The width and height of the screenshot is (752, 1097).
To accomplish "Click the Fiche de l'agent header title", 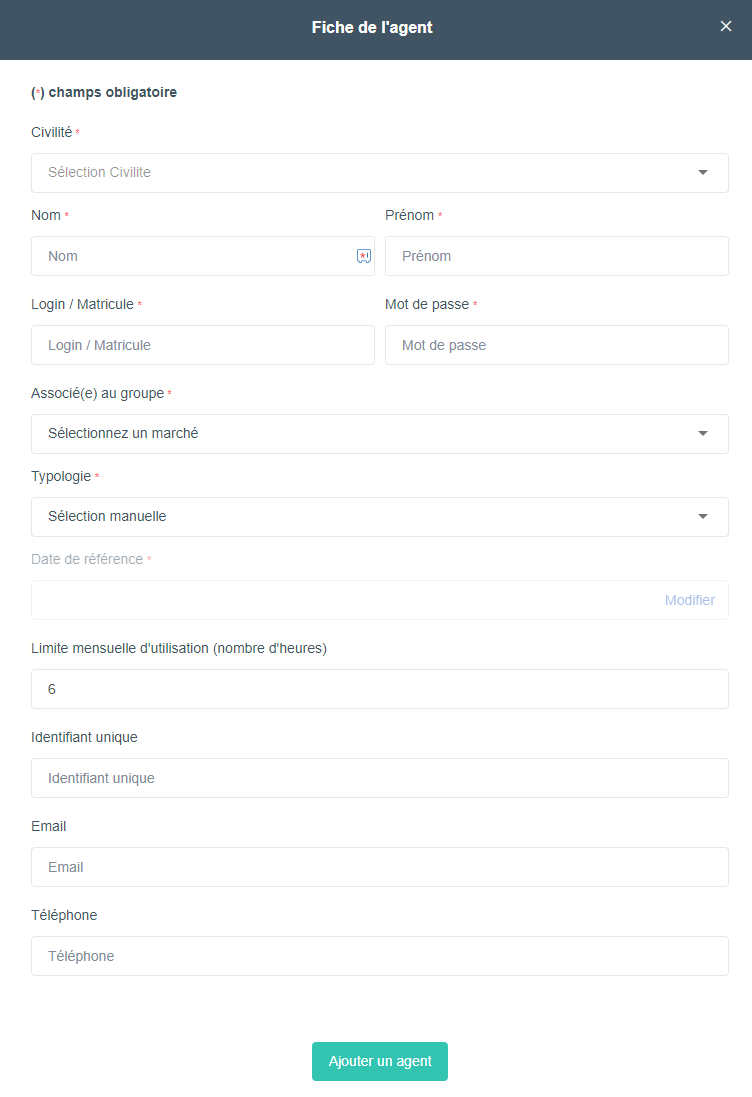I will click(372, 27).
